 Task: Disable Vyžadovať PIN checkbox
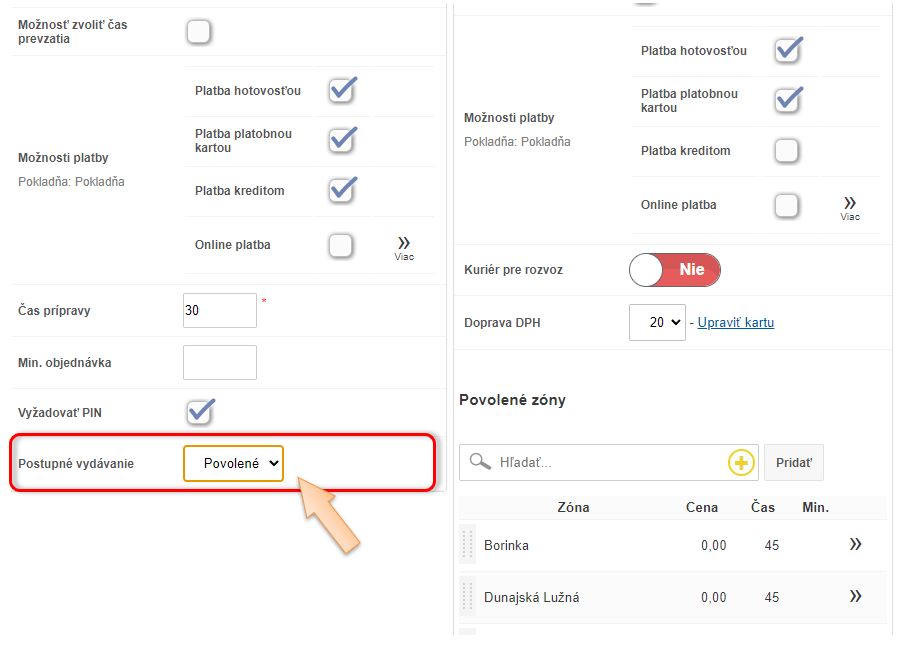pos(200,411)
